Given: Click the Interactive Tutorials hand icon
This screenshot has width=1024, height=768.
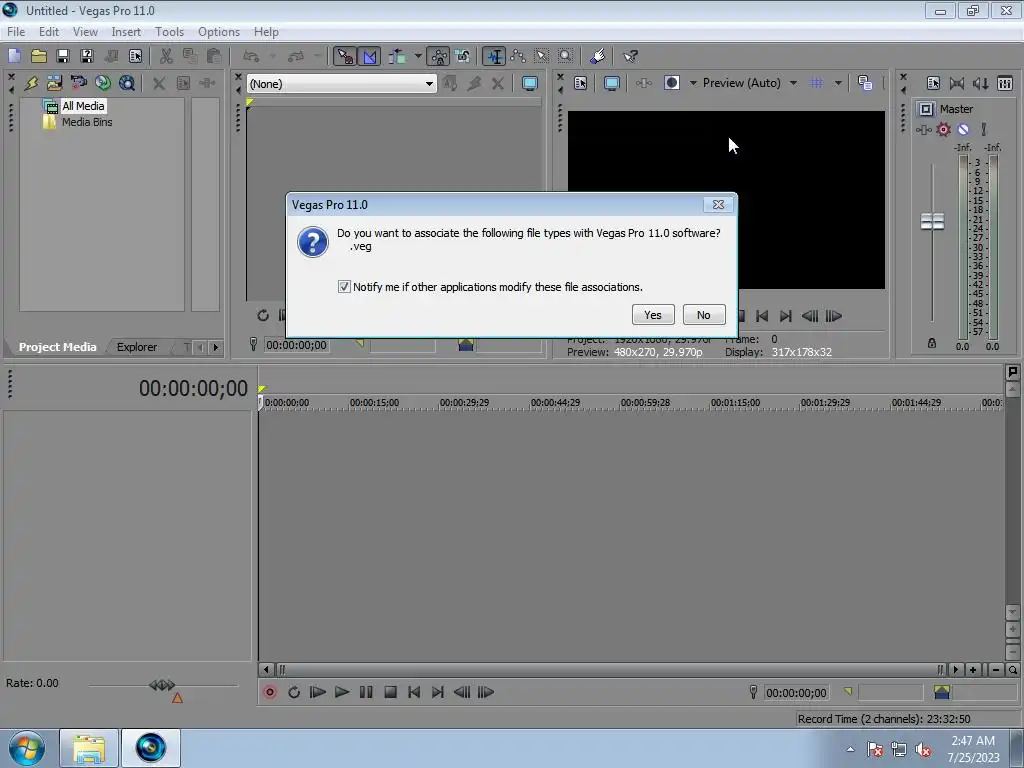Looking at the screenshot, I should 598,56.
